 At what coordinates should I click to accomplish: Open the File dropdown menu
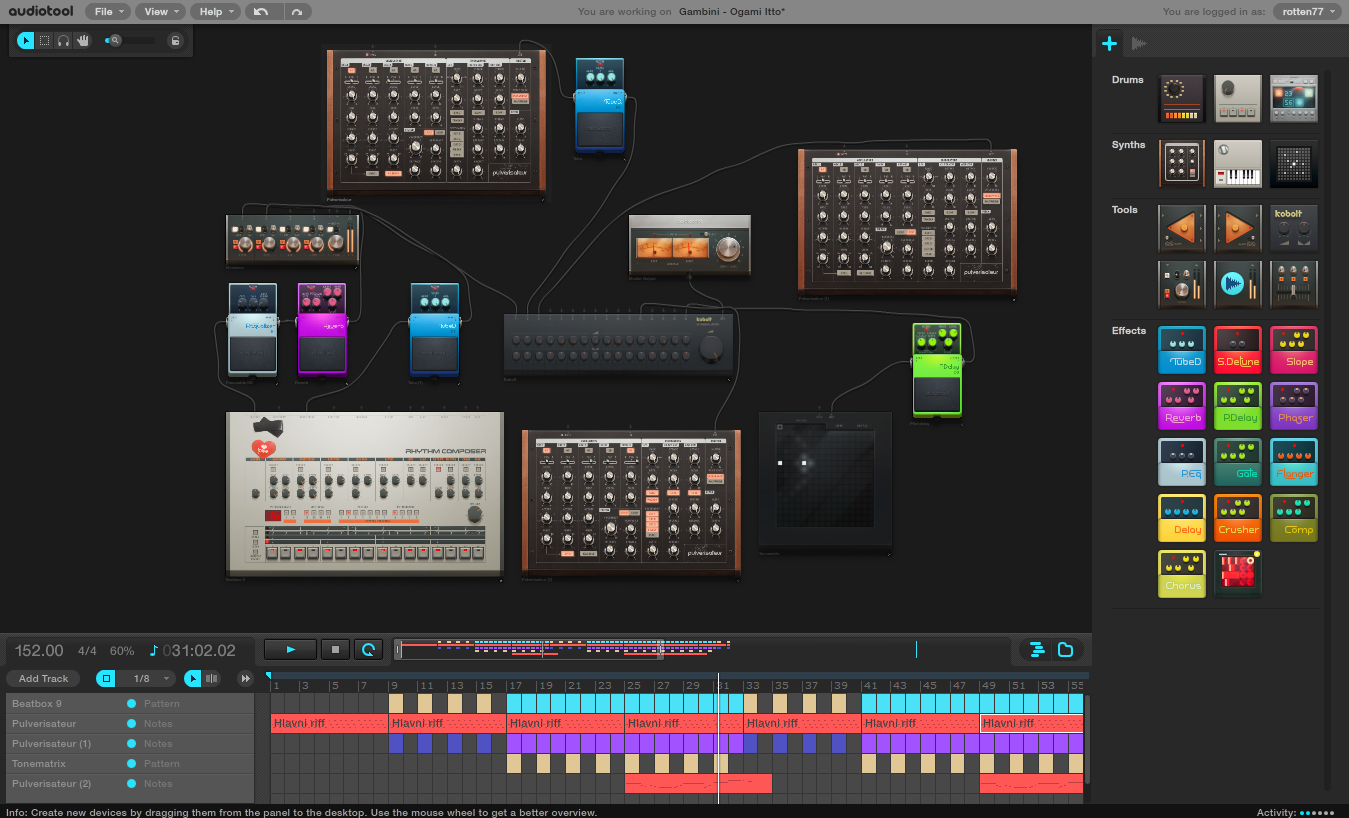click(x=108, y=12)
